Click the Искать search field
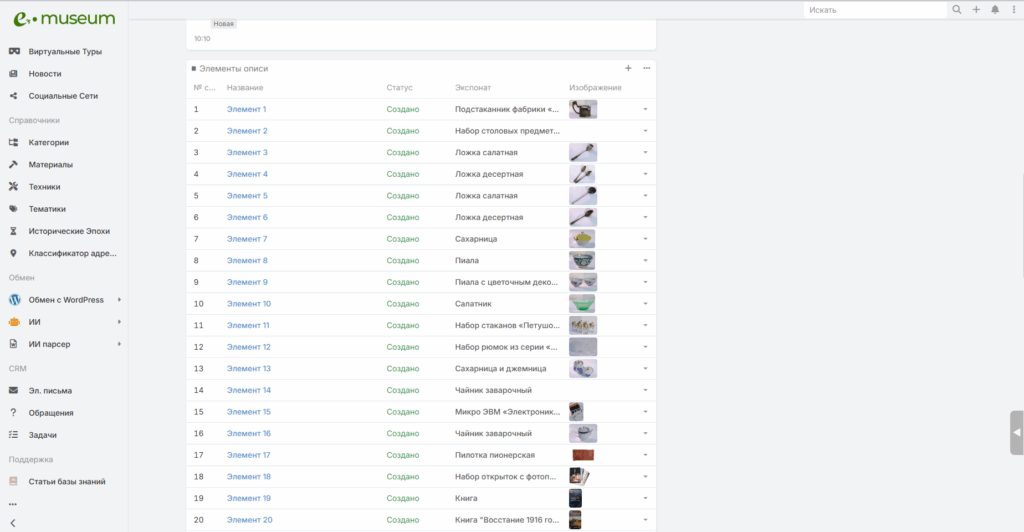1024x532 pixels. (x=875, y=10)
